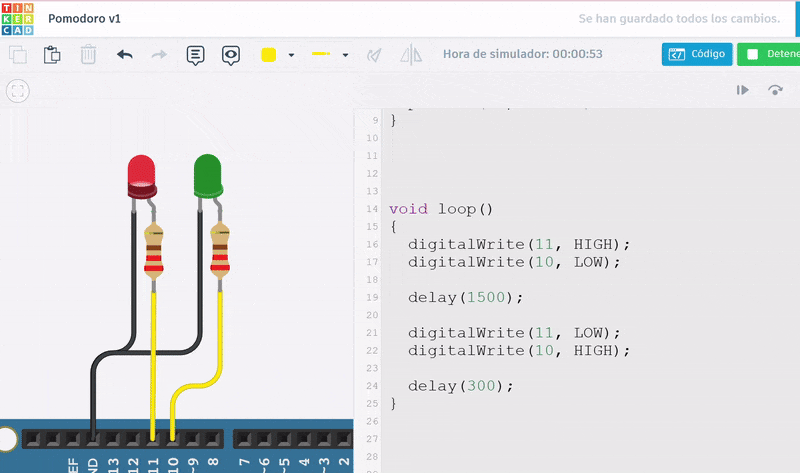
Task: Click the yellow wire color swatch
Action: pos(268,55)
